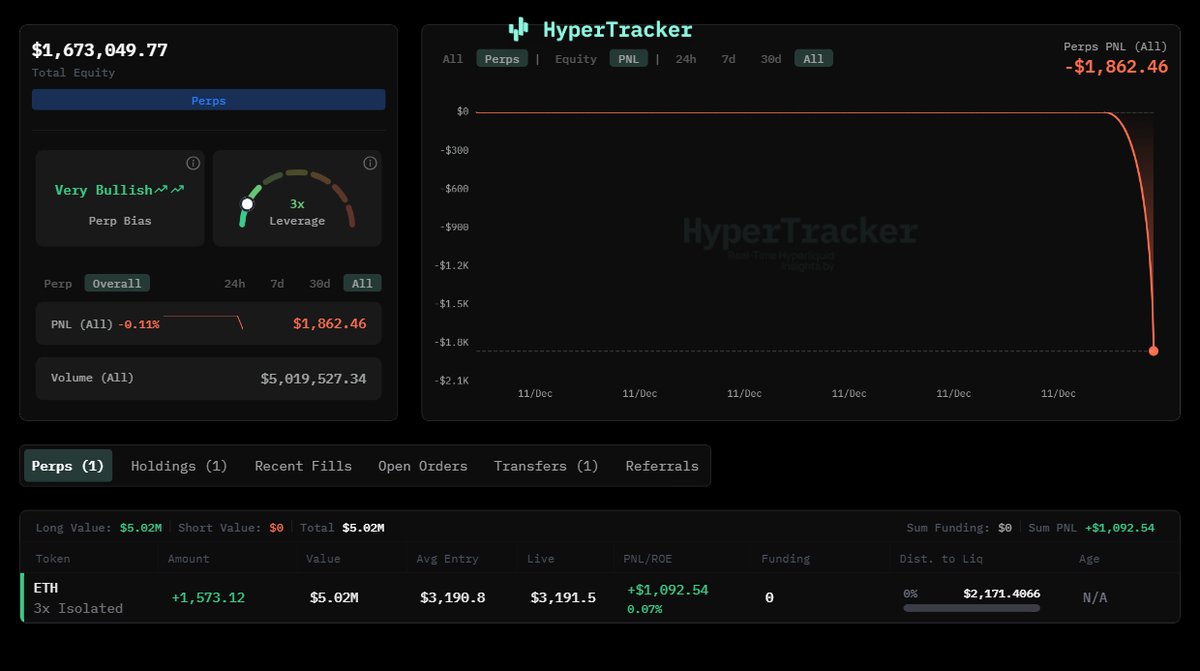Viewport: 1200px width, 671px height.
Task: Open the Open Orders tab
Action: click(x=423, y=466)
